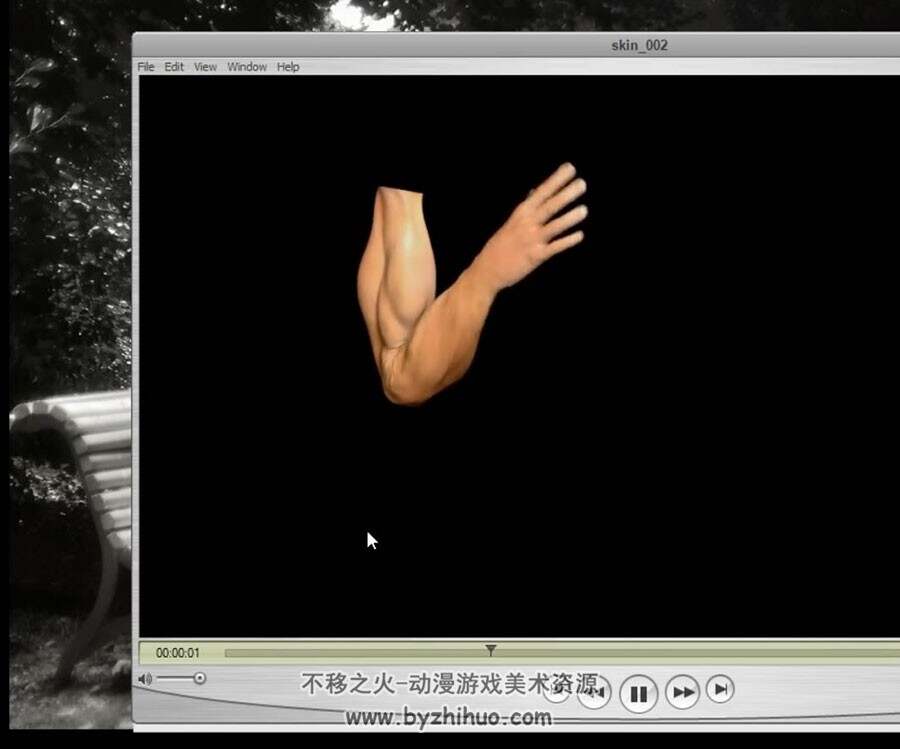
Task: Click the fast forward button
Action: (682, 692)
